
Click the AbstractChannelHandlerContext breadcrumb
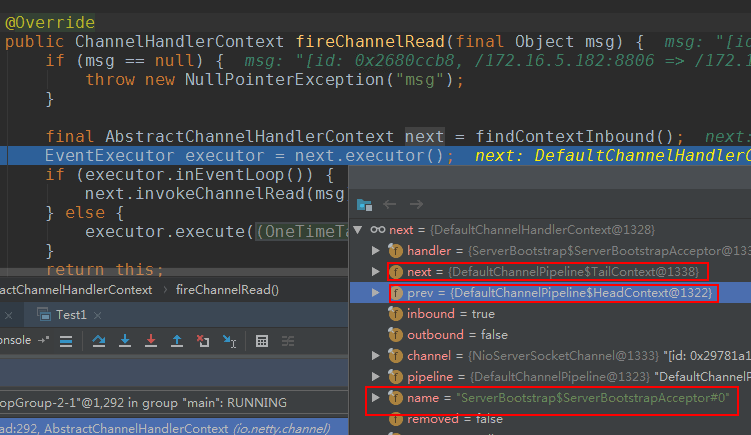76,290
